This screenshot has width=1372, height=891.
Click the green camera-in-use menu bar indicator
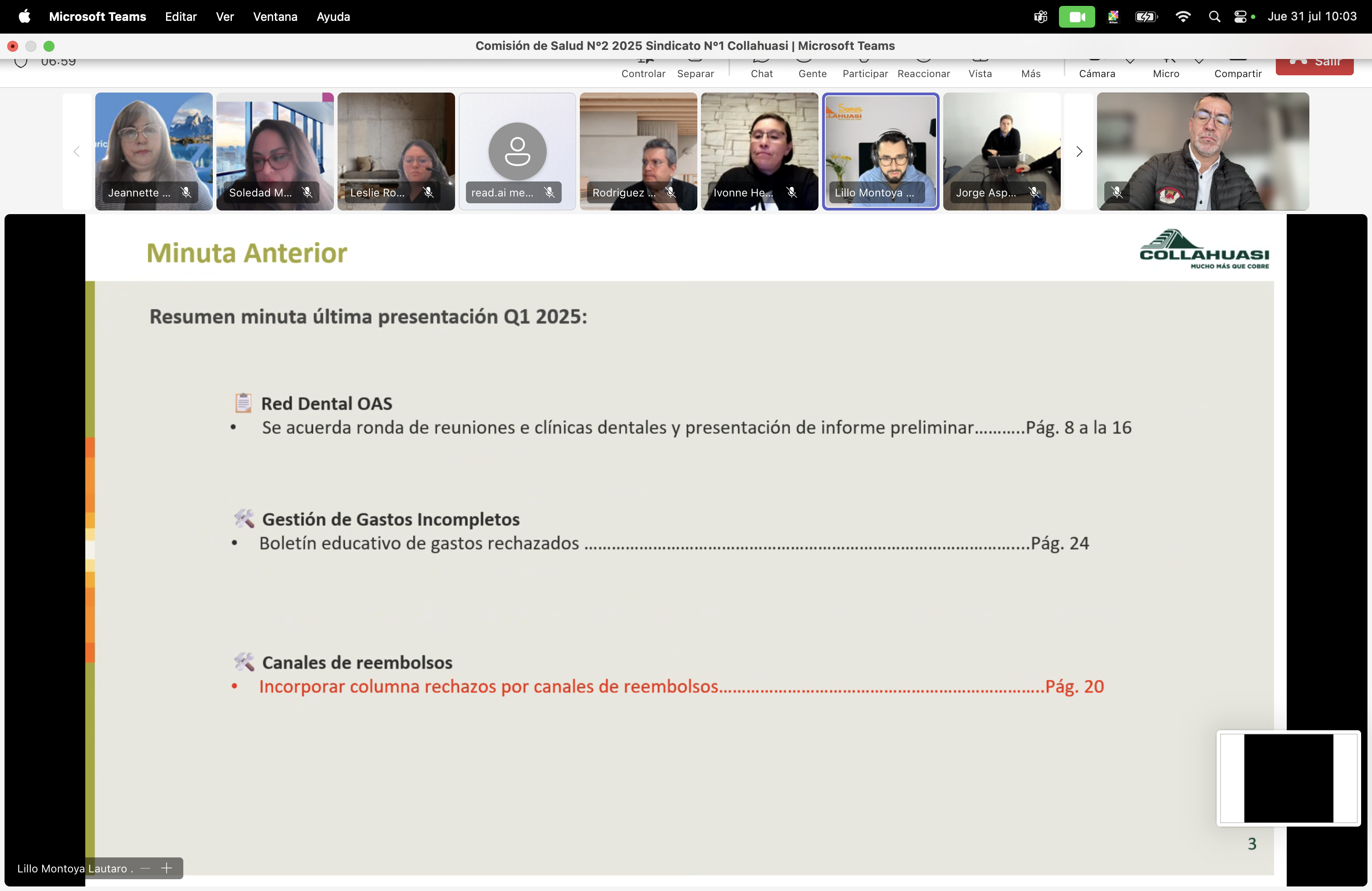tap(1077, 16)
